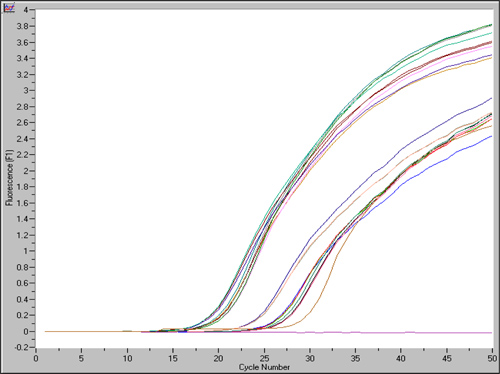The image size is (500, 374).
Task: Click the x-axis tick label 50
Action: pos(492,358)
